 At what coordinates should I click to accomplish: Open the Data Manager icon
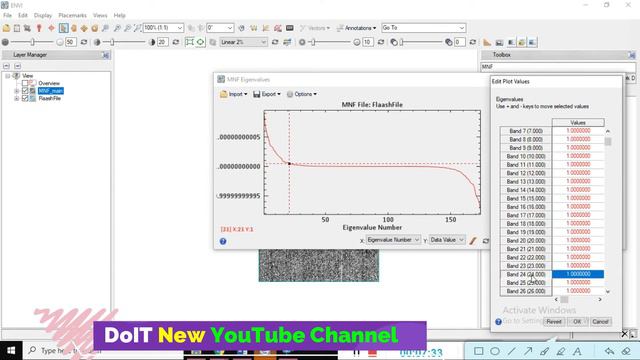(x=17, y=28)
